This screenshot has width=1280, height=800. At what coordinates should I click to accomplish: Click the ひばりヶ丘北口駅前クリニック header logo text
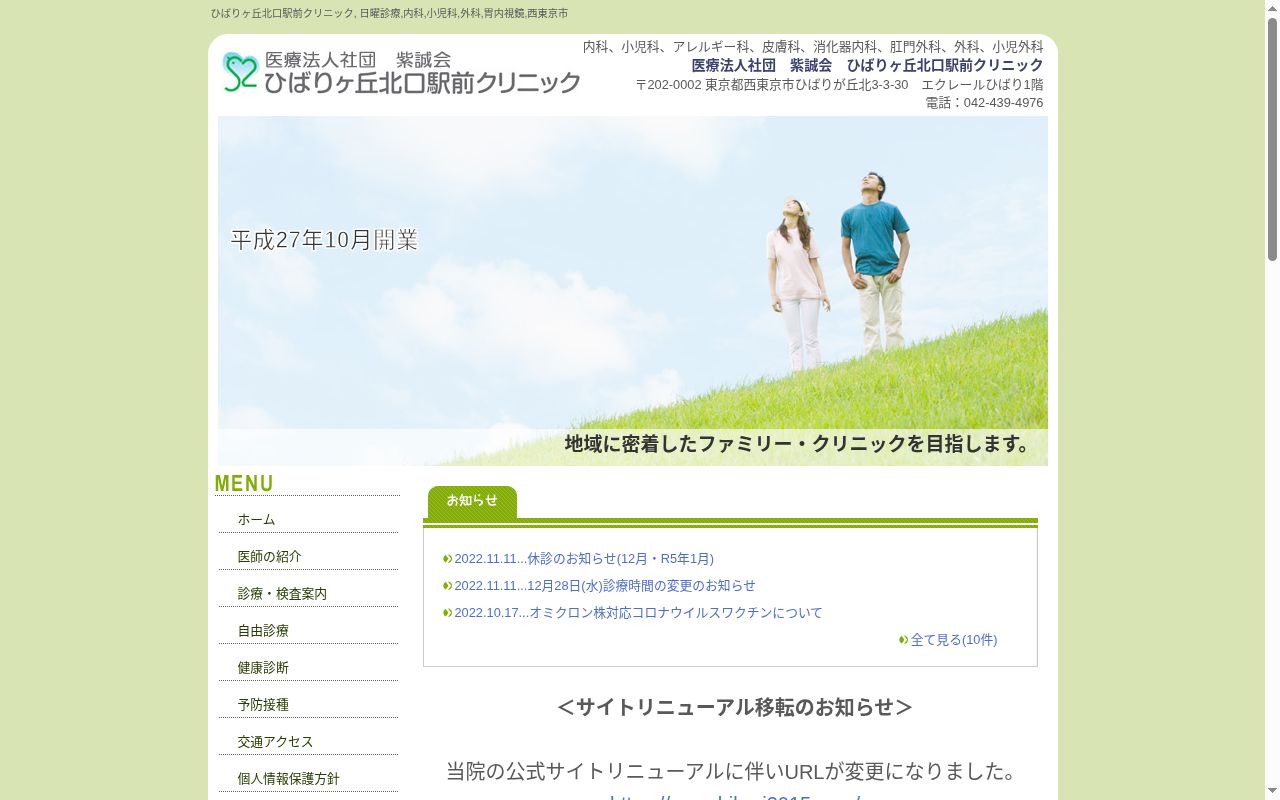(422, 83)
